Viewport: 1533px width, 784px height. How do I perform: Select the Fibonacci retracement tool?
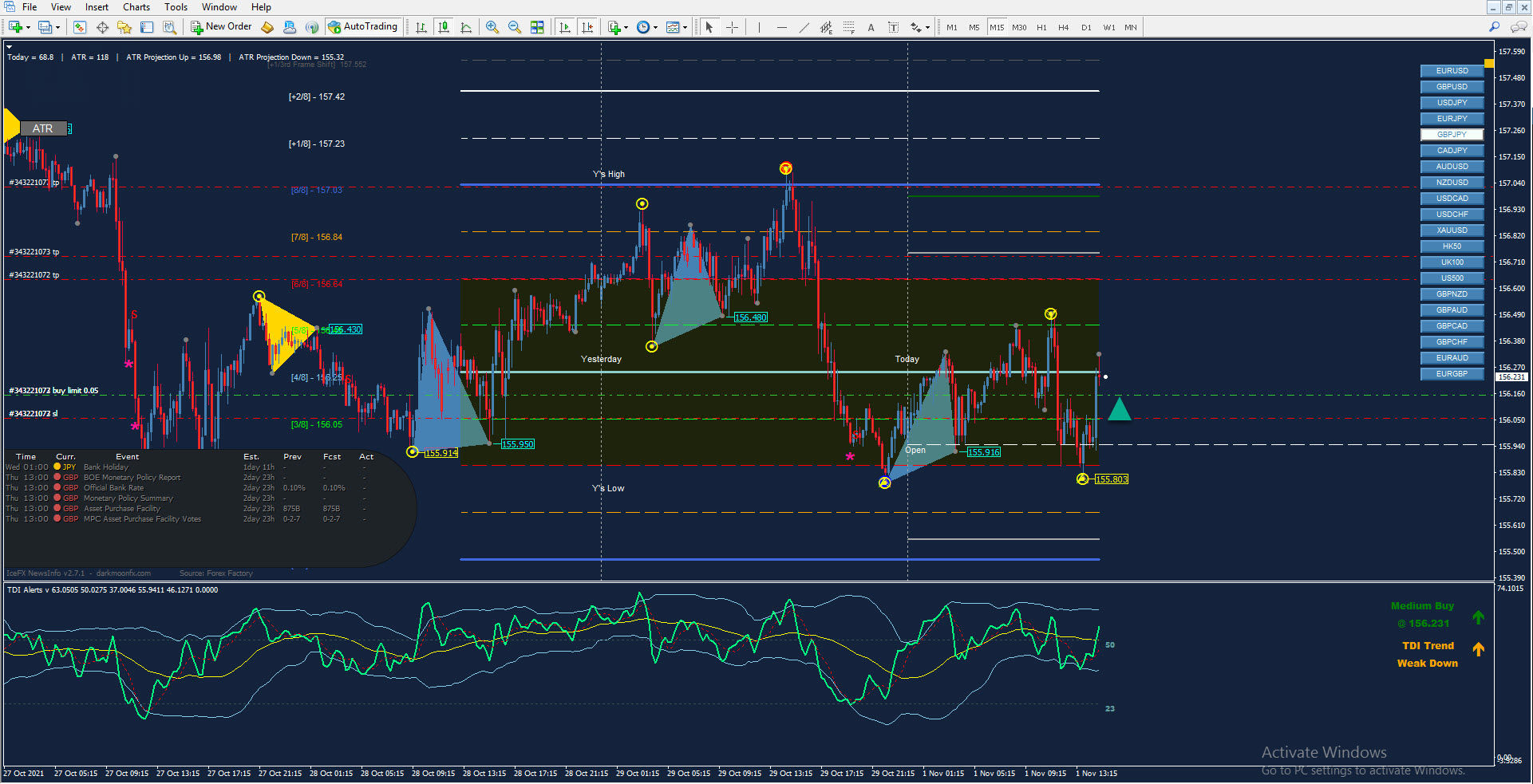(848, 27)
